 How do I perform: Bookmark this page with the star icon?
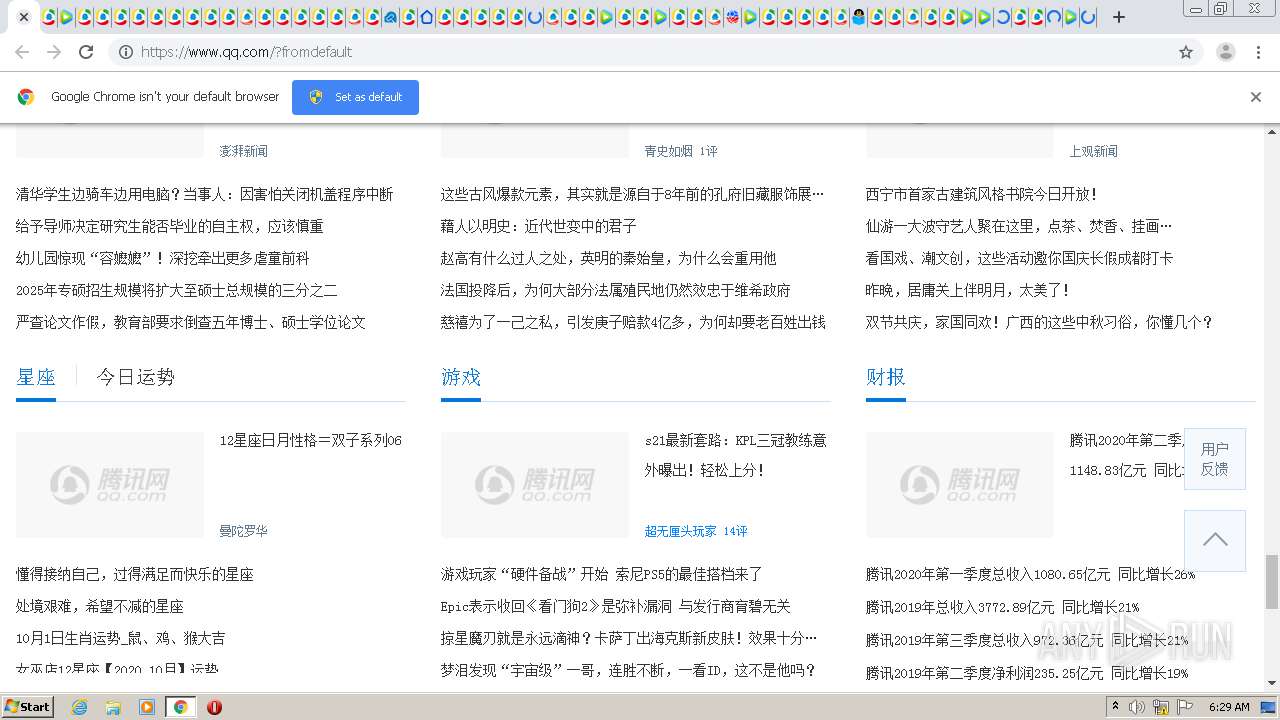point(1186,52)
